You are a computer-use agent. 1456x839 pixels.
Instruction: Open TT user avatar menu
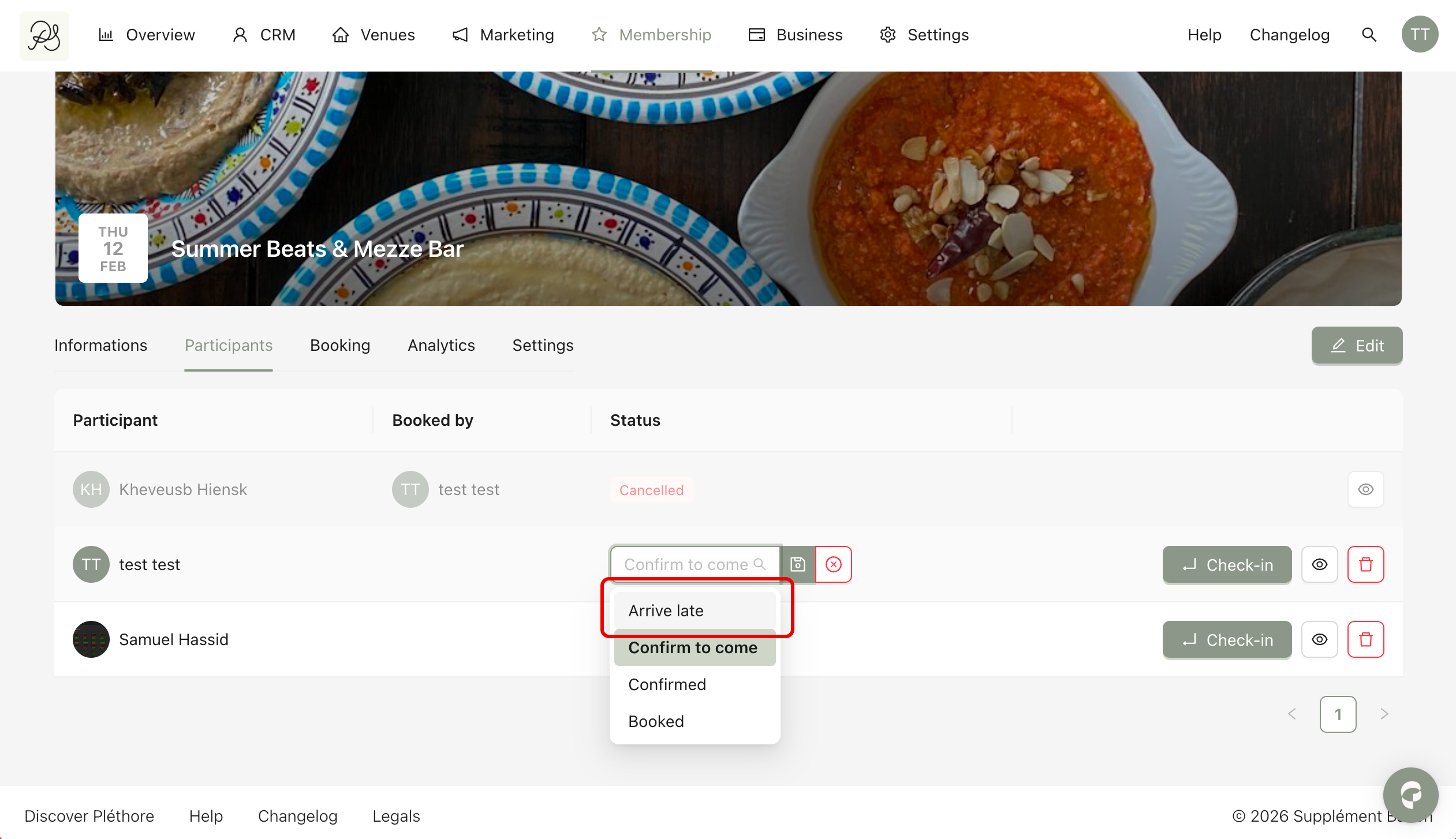click(x=1420, y=35)
